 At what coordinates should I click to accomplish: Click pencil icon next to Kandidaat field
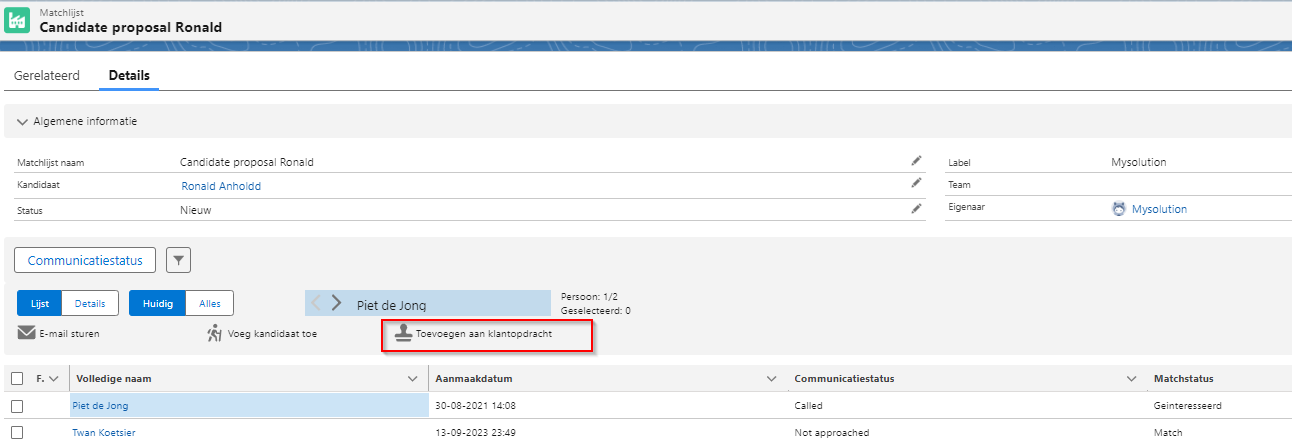915,184
